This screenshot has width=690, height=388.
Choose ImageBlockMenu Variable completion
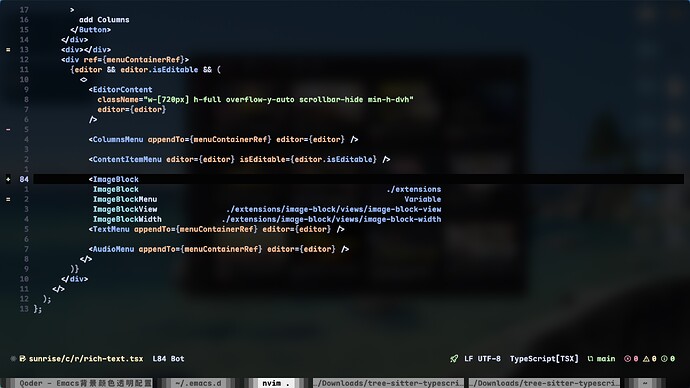coord(267,199)
